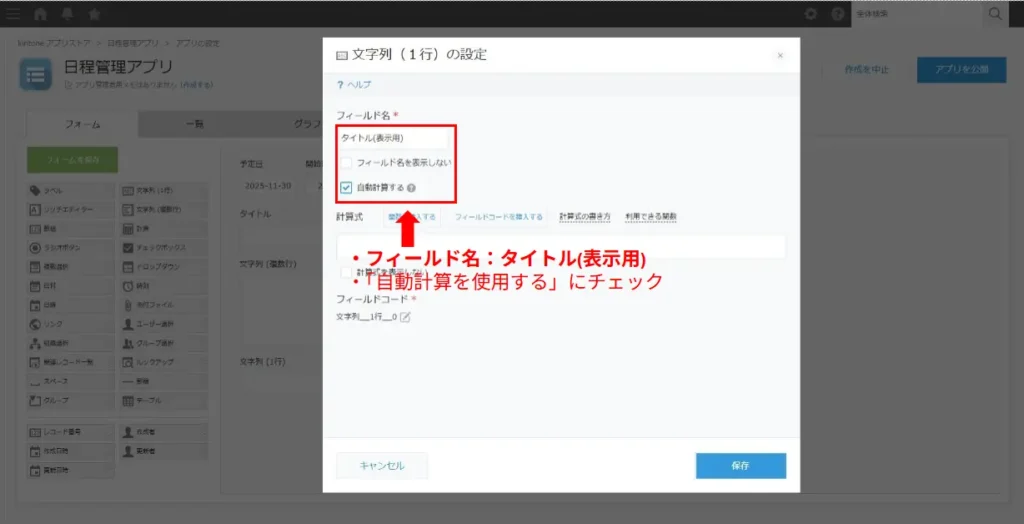Pick the ユーザー選択 field in the palette

point(163,323)
